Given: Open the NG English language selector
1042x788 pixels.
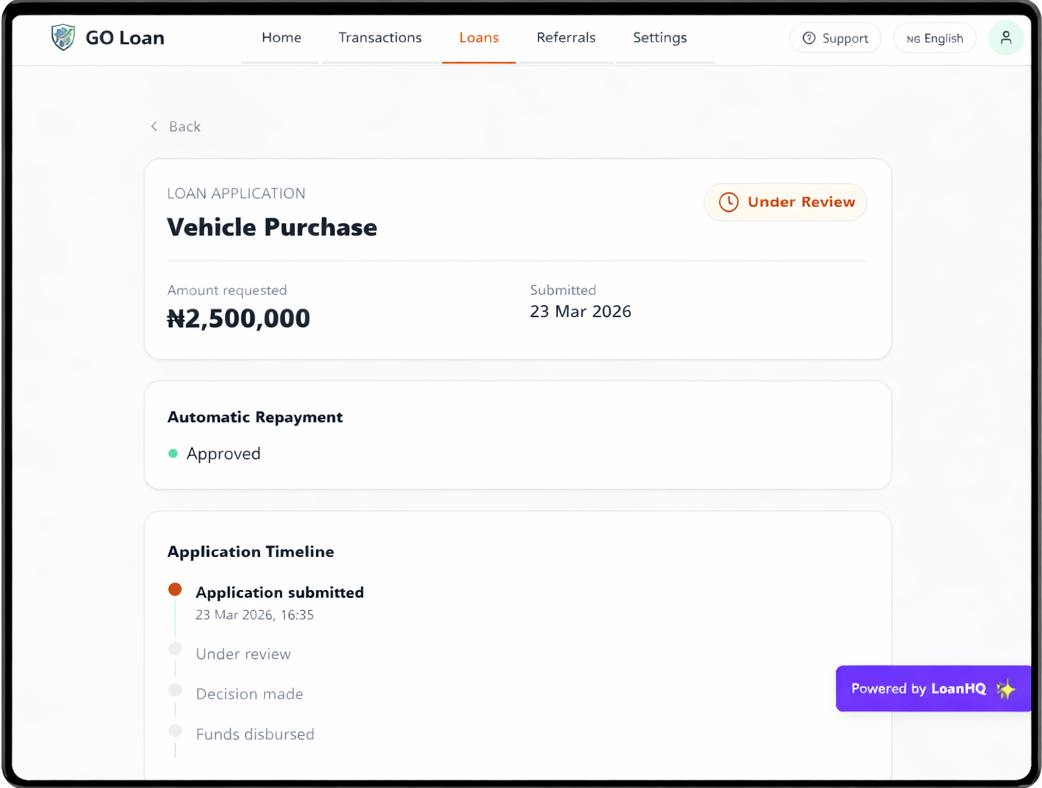Looking at the screenshot, I should coord(934,38).
